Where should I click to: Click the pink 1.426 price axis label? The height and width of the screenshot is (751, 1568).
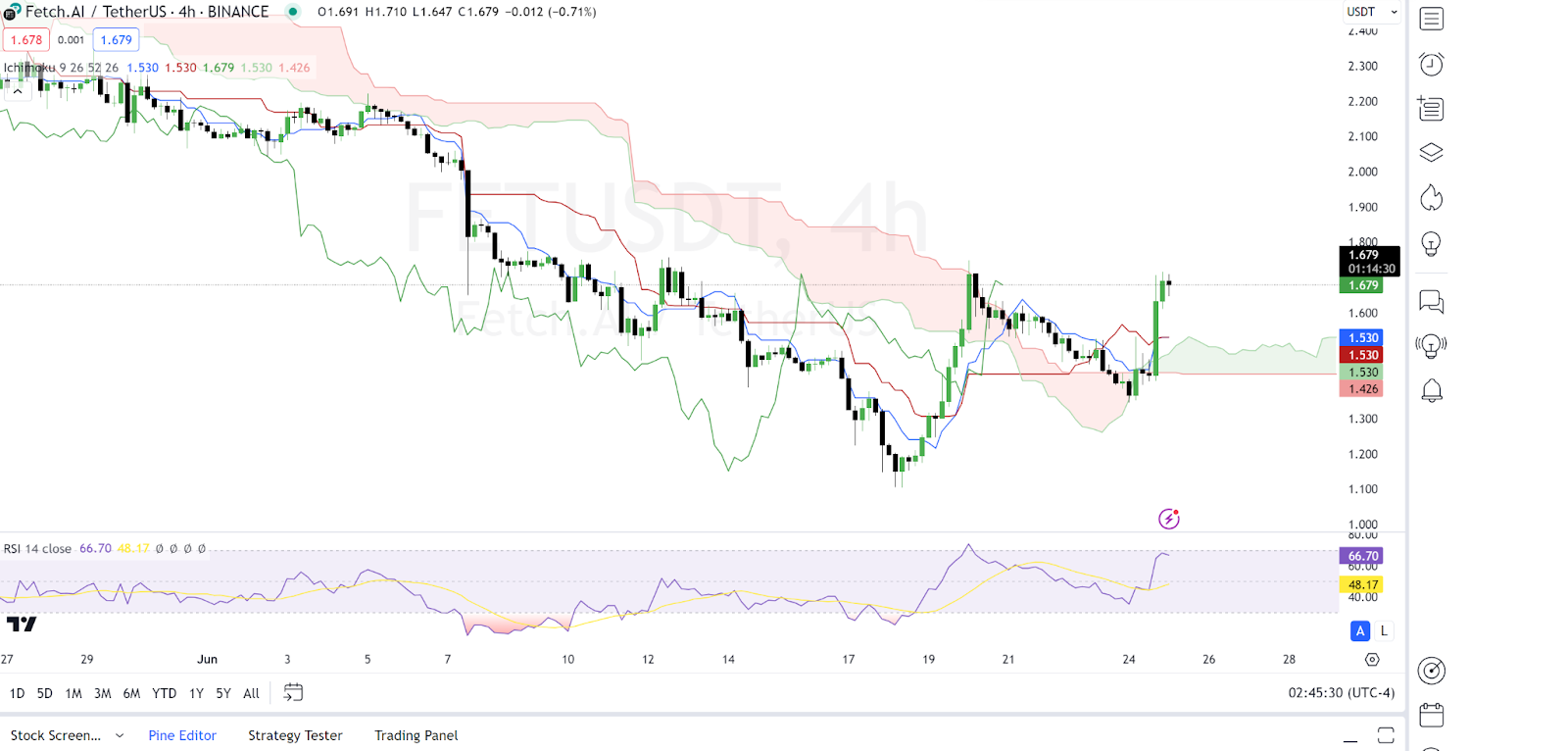point(1360,389)
